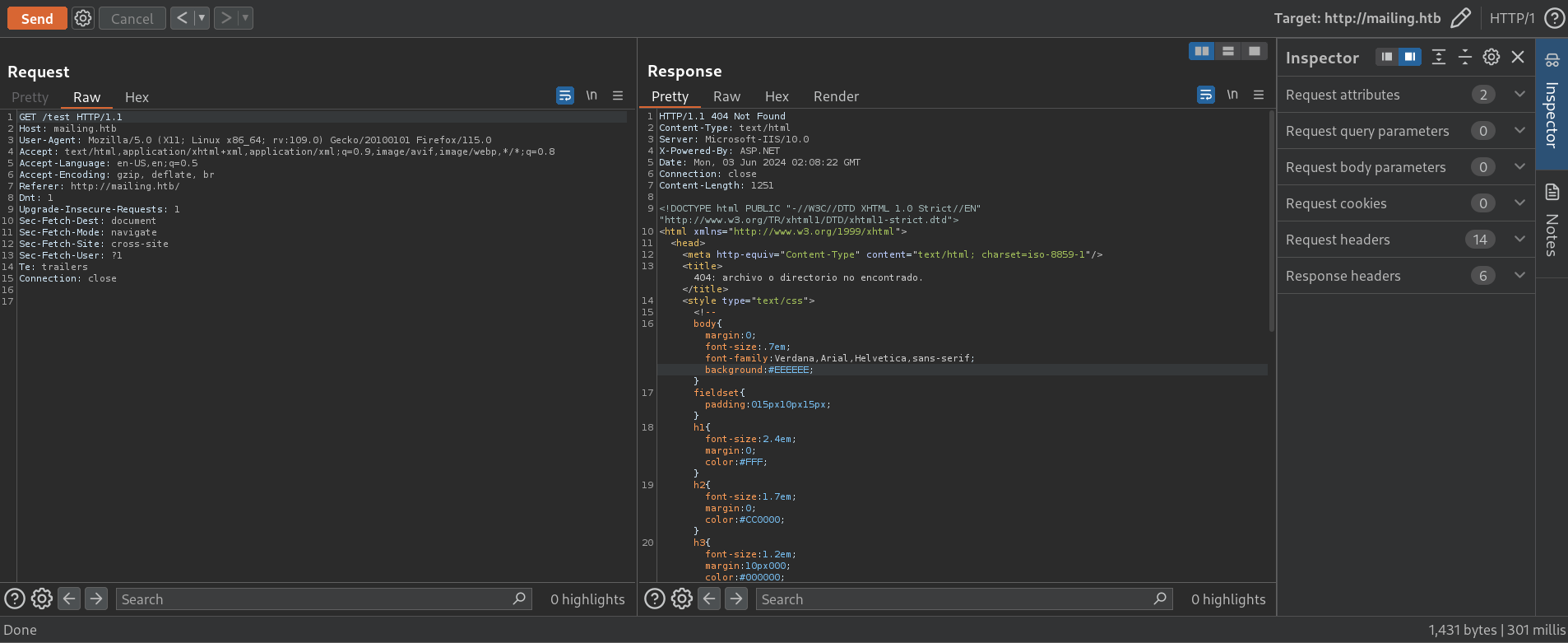Select side-by-side split layout
The image size is (1568, 643).
[x=1202, y=51]
